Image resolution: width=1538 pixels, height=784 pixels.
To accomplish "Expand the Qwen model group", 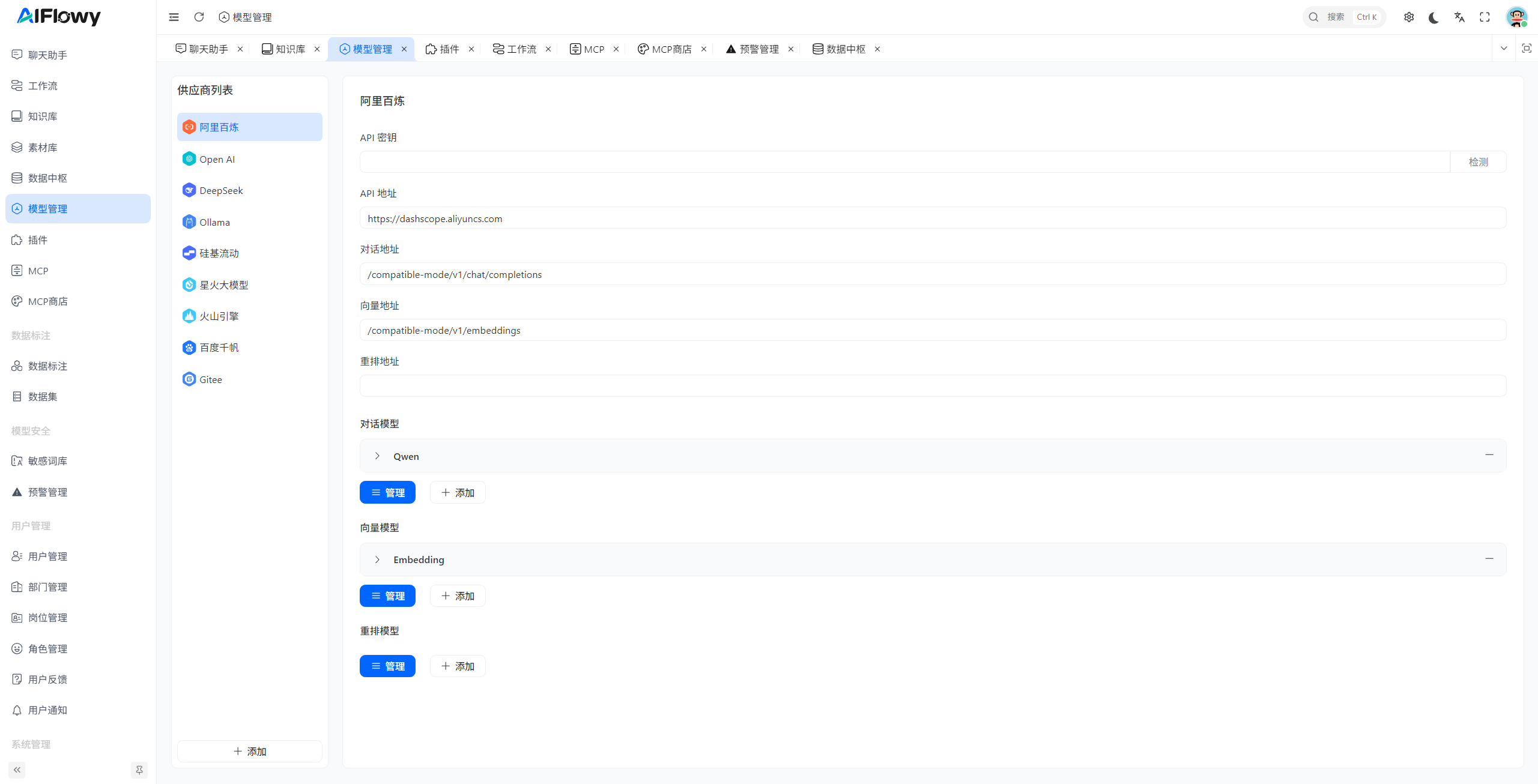I will (x=377, y=456).
